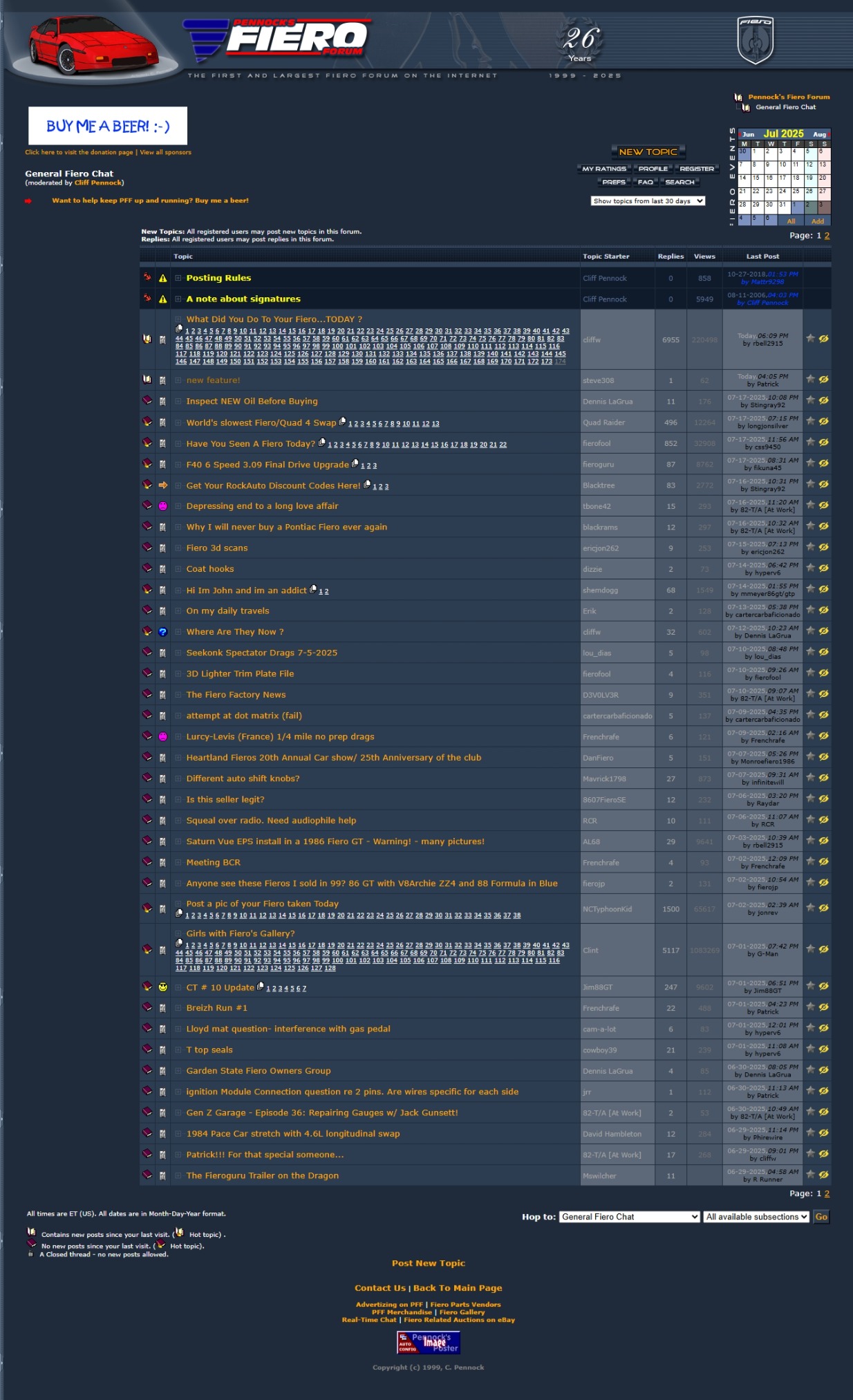The width and height of the screenshot is (853, 1400).
Task: Open the 'Hop to' General Fiero Chat dropdown
Action: coord(629,1217)
